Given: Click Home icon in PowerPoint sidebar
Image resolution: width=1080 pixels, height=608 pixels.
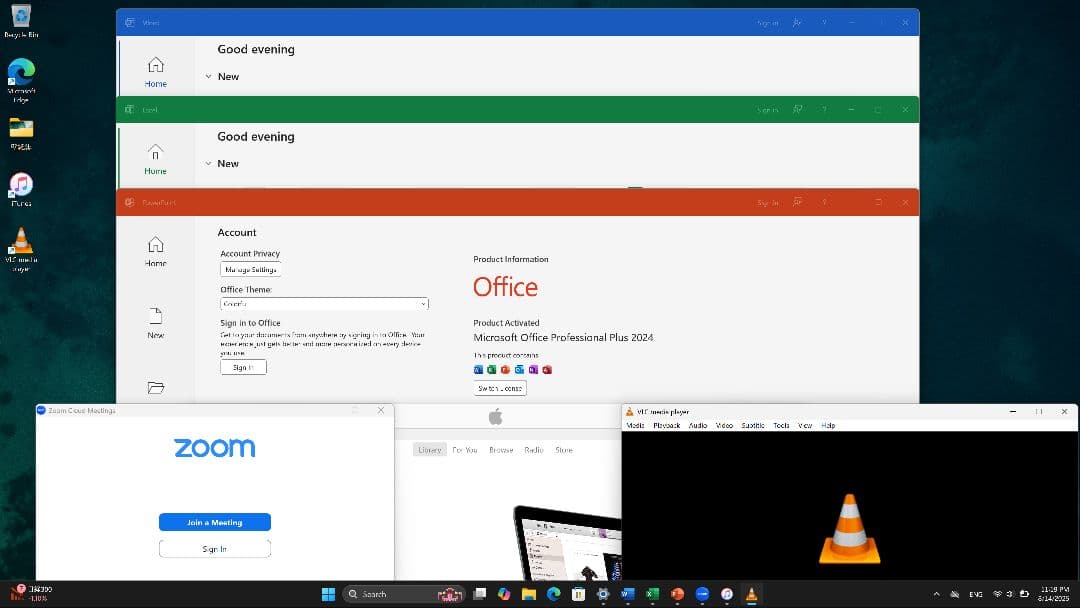Looking at the screenshot, I should [155, 246].
